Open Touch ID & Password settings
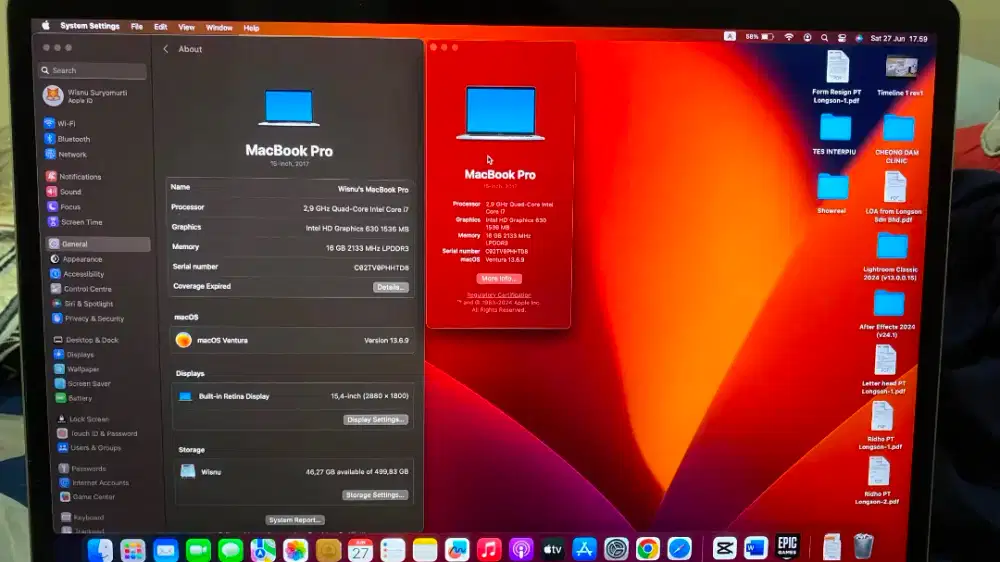Image resolution: width=1000 pixels, height=562 pixels. tap(98, 434)
